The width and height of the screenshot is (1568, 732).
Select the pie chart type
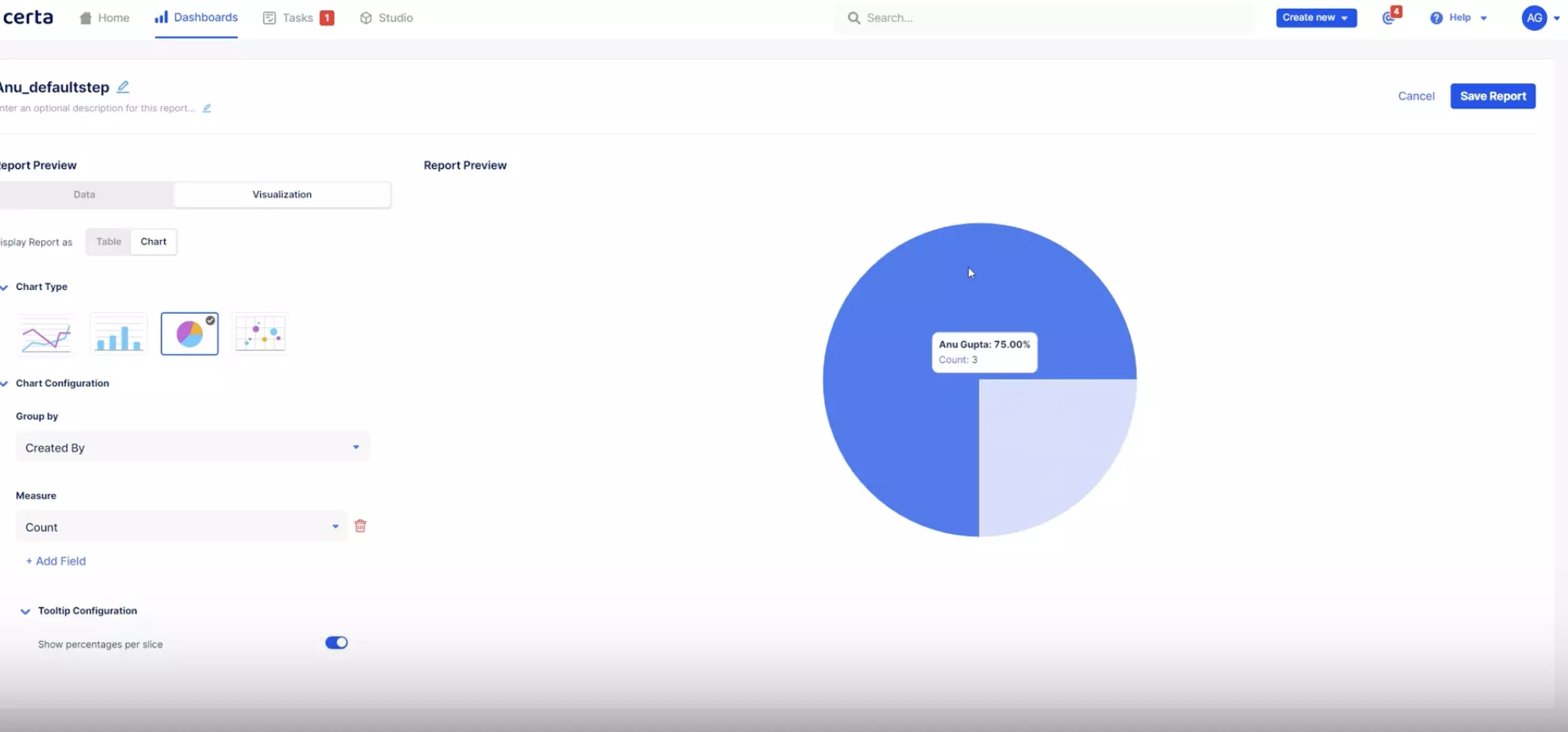189,333
